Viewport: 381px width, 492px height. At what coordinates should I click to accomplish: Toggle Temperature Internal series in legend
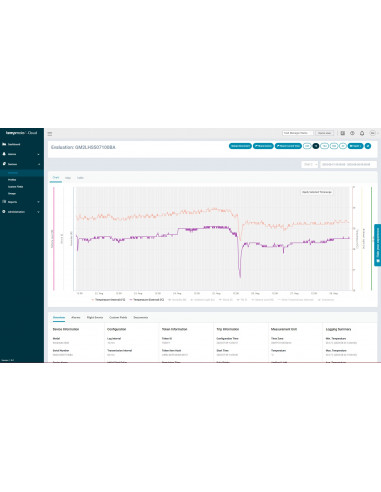108,300
